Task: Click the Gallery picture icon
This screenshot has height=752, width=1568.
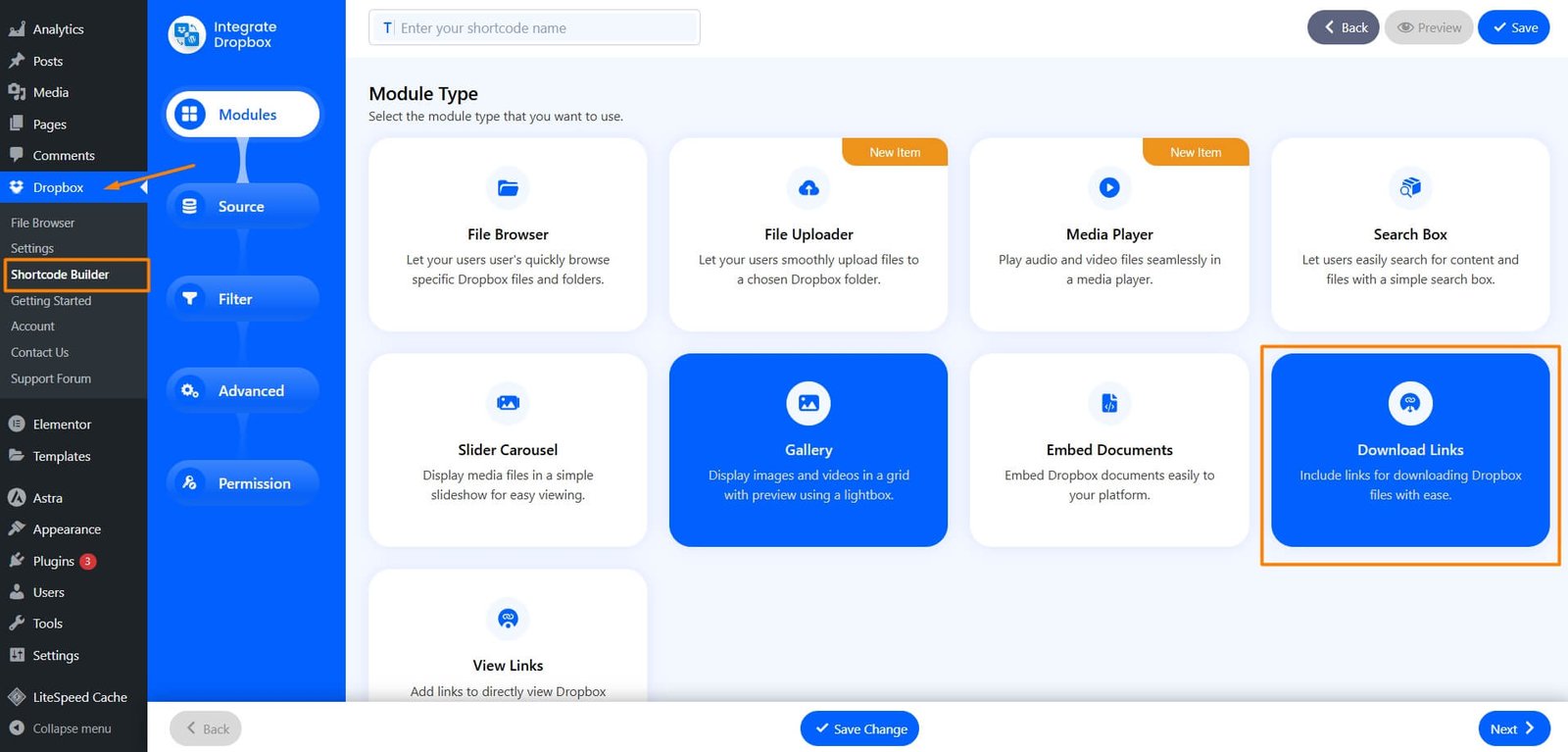Action: pyautogui.click(x=808, y=403)
